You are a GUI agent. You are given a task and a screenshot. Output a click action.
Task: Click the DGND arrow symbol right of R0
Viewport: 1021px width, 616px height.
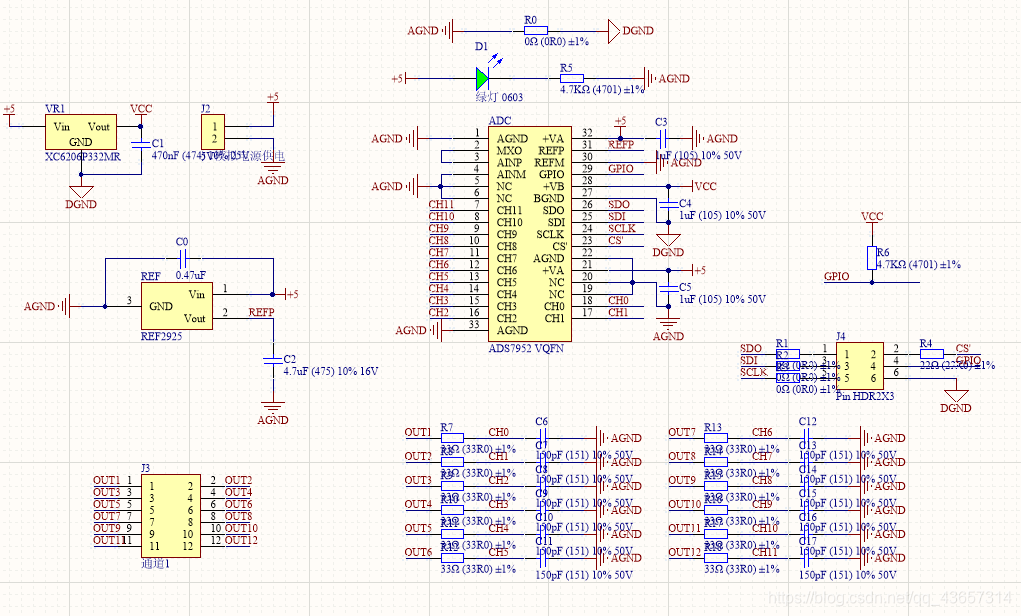coord(614,31)
